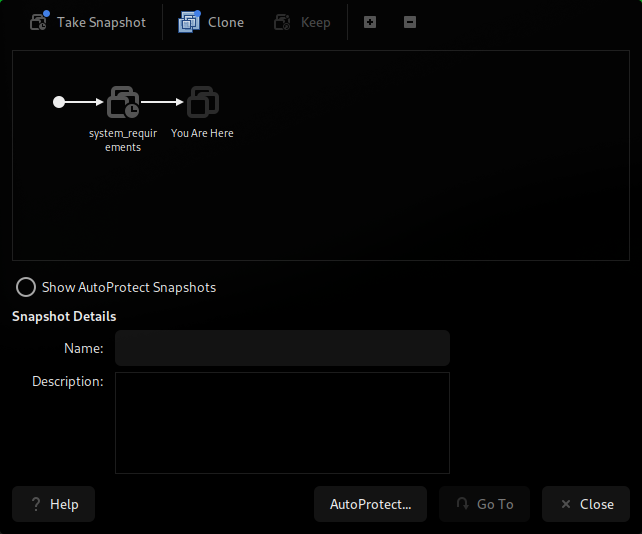Click the Go To button
642x534 pixels.
point(484,504)
